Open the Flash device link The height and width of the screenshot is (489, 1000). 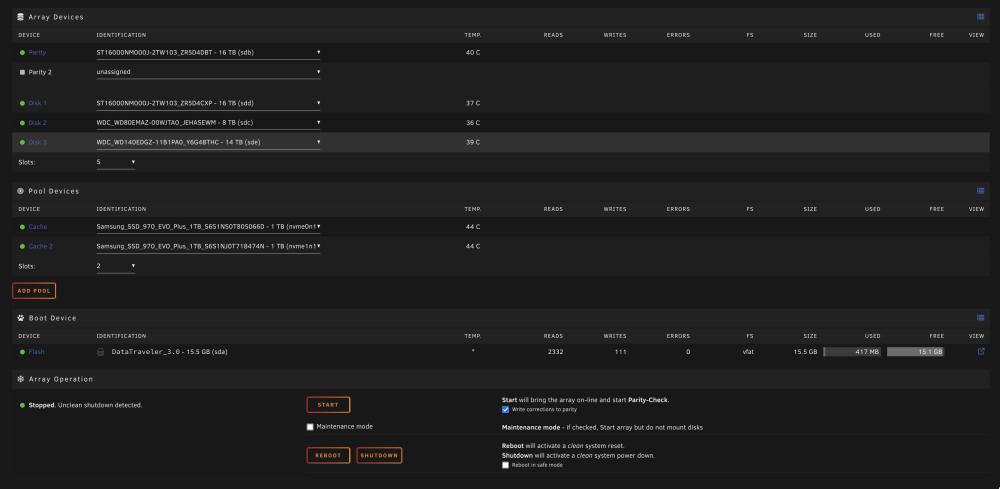pos(36,352)
